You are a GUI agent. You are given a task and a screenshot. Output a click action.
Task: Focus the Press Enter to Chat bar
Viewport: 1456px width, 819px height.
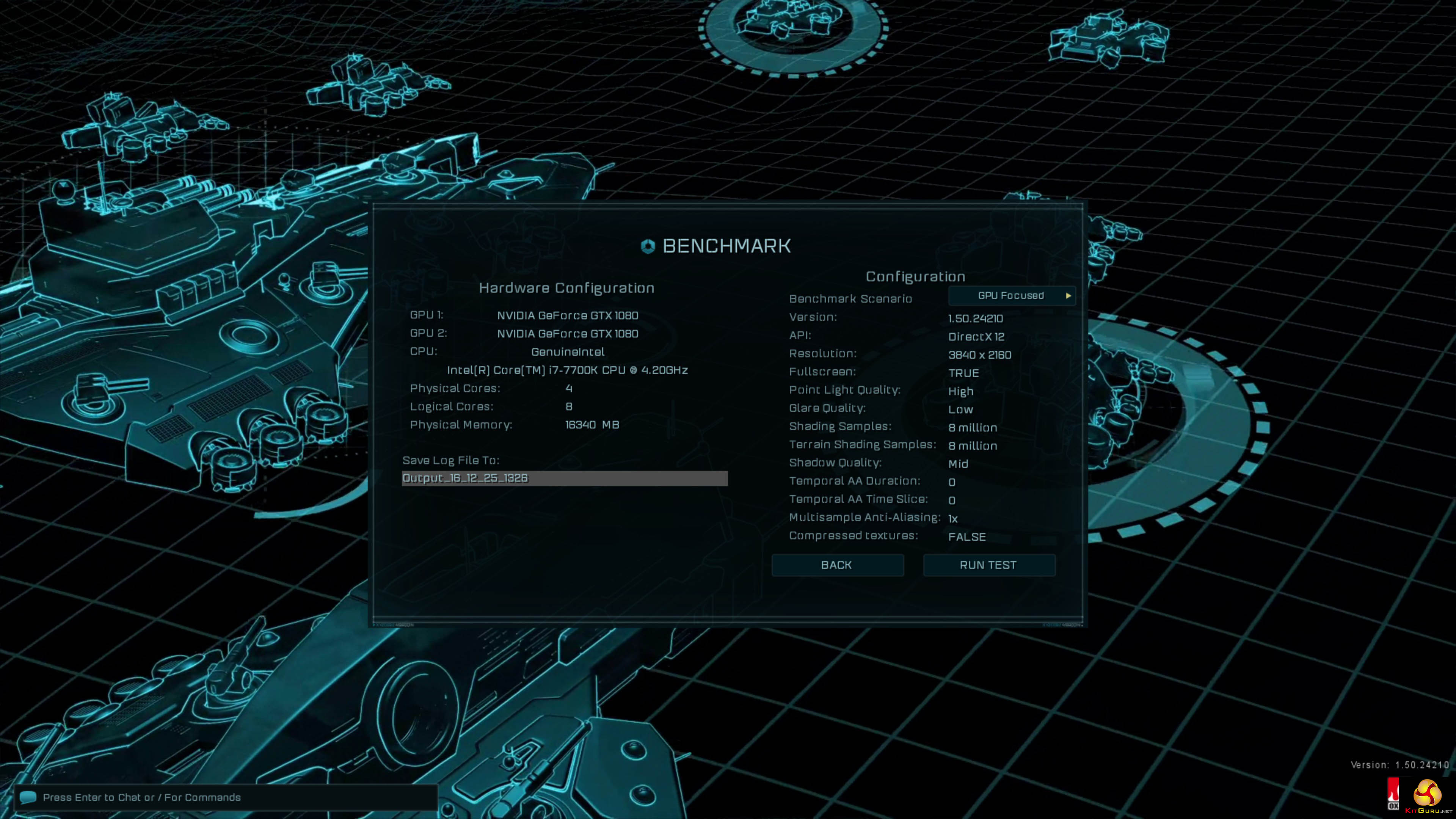coord(226,797)
